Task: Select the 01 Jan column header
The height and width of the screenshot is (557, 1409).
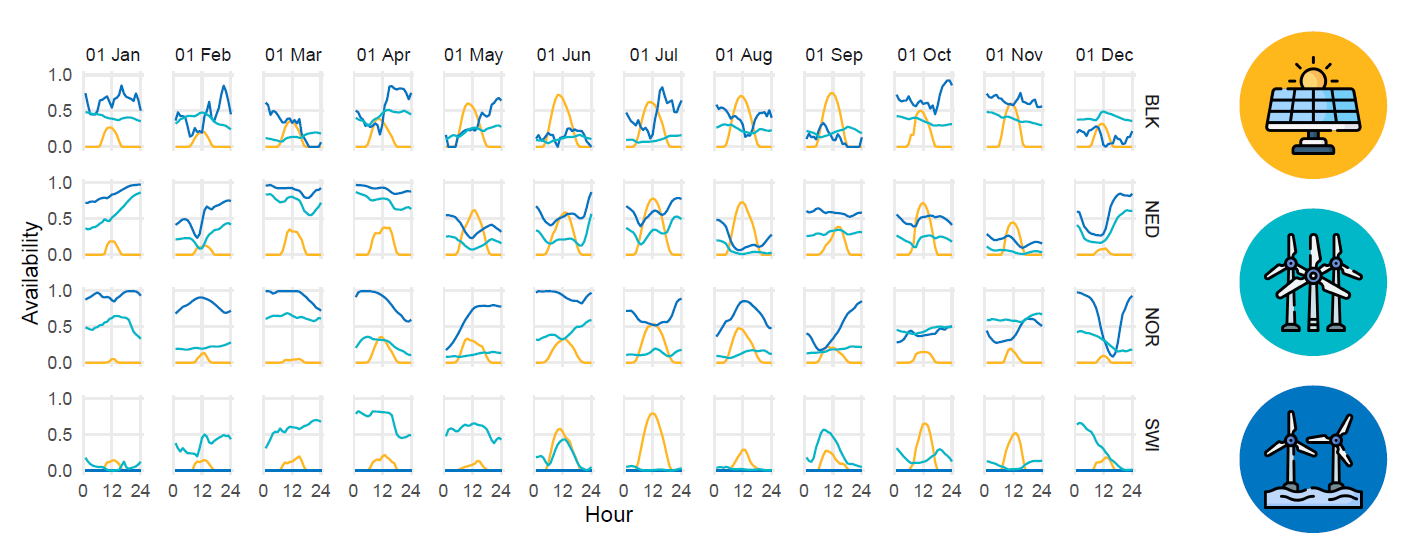Action: (x=113, y=55)
